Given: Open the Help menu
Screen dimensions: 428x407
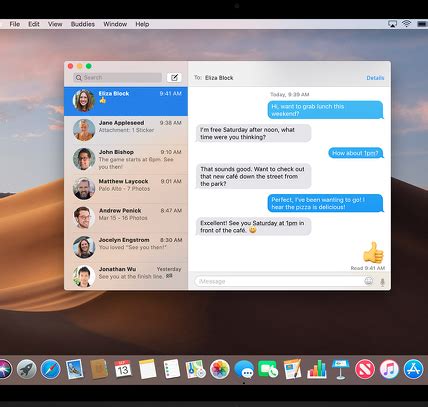Looking at the screenshot, I should coord(142,24).
